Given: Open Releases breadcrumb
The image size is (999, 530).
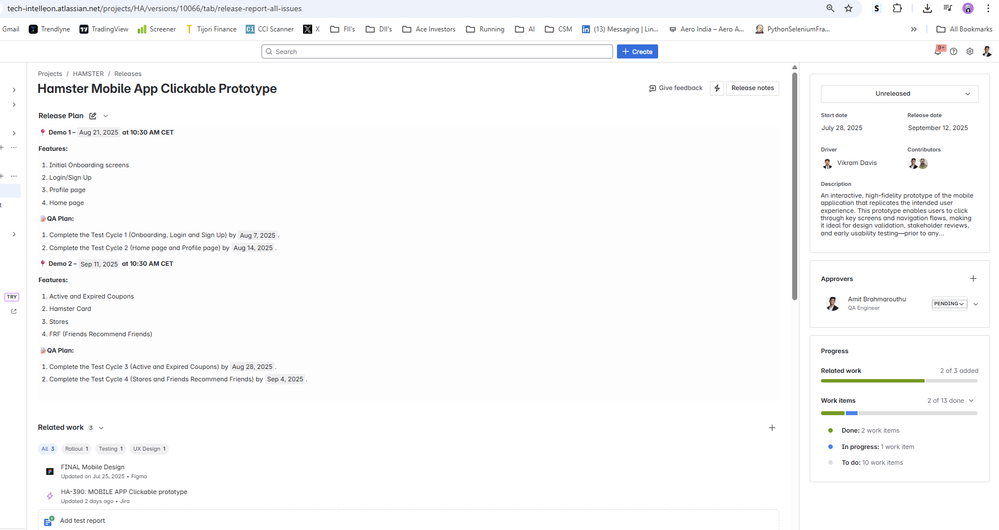Looking at the screenshot, I should point(128,74).
